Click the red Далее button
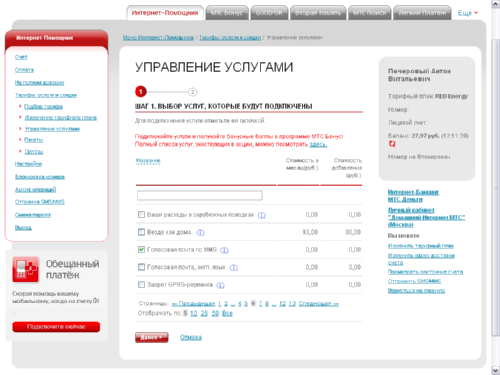The image size is (500, 375). pos(152,337)
